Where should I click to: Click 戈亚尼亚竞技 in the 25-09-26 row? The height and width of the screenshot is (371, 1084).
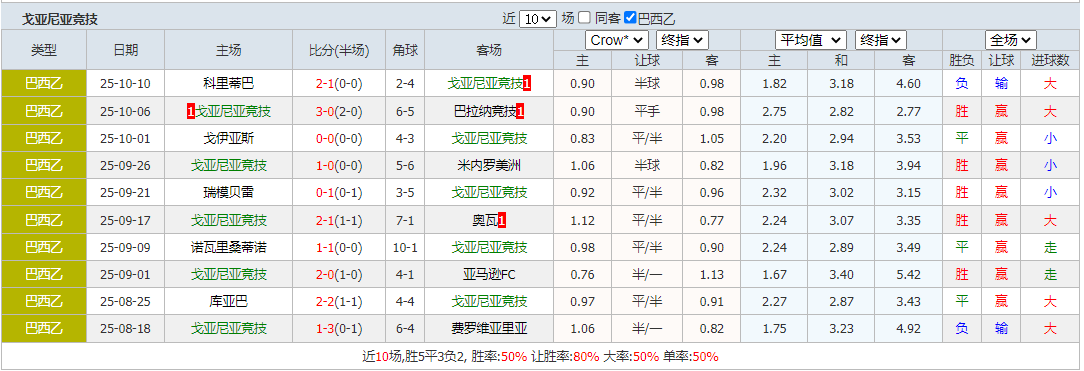[x=228, y=166]
